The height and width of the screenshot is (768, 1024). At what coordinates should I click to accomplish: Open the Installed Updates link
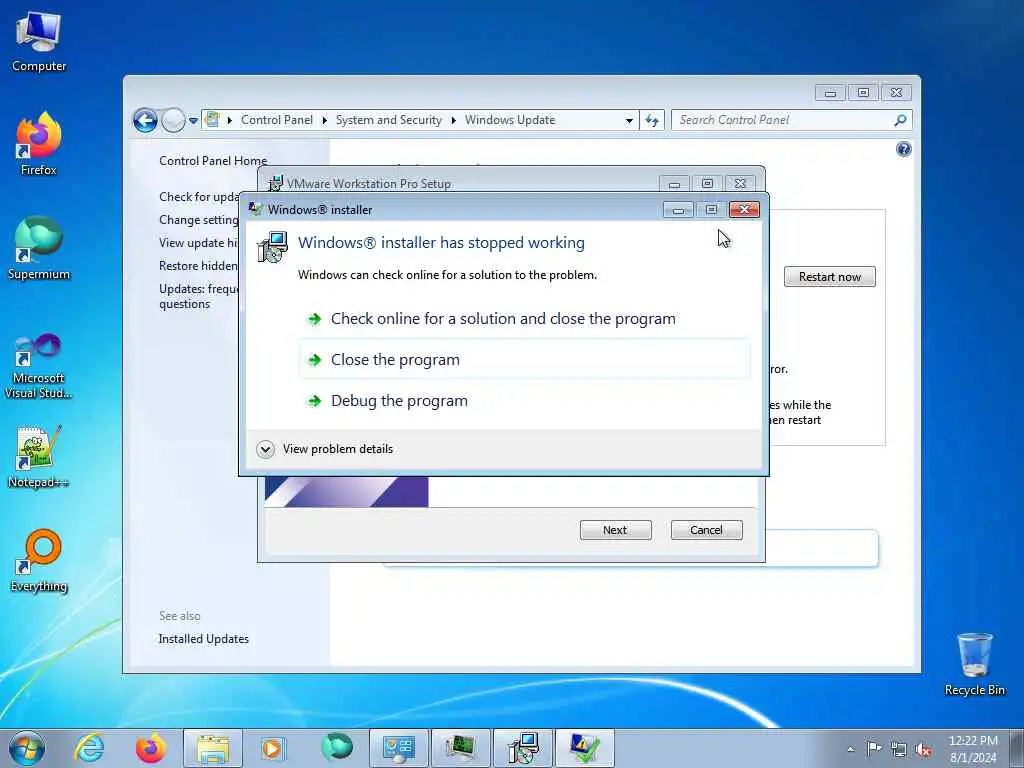204,639
